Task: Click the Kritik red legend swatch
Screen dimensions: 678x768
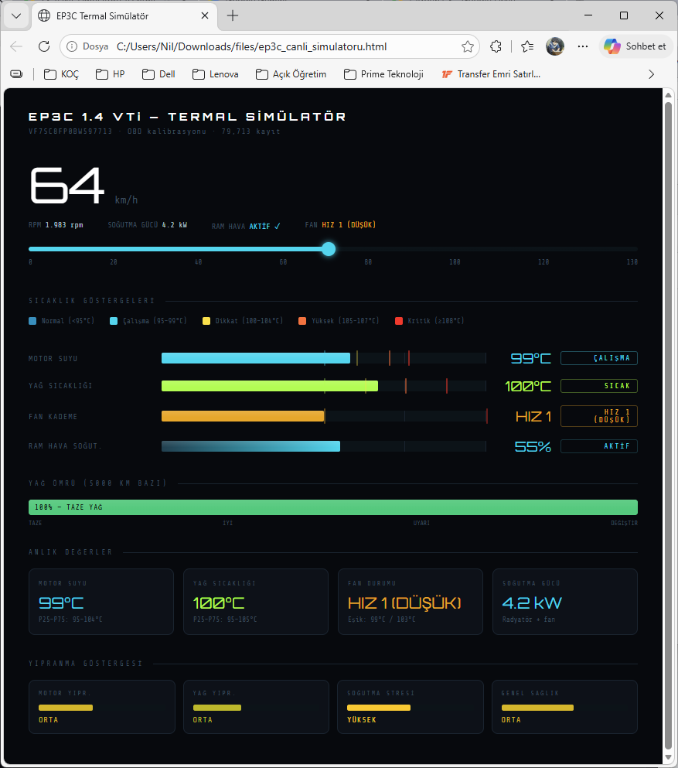Action: (x=398, y=321)
